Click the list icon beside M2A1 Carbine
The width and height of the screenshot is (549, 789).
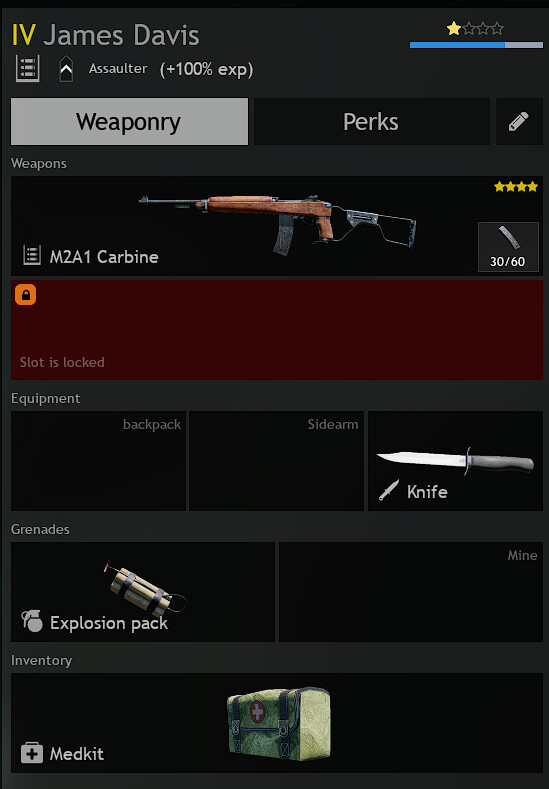tap(32, 256)
